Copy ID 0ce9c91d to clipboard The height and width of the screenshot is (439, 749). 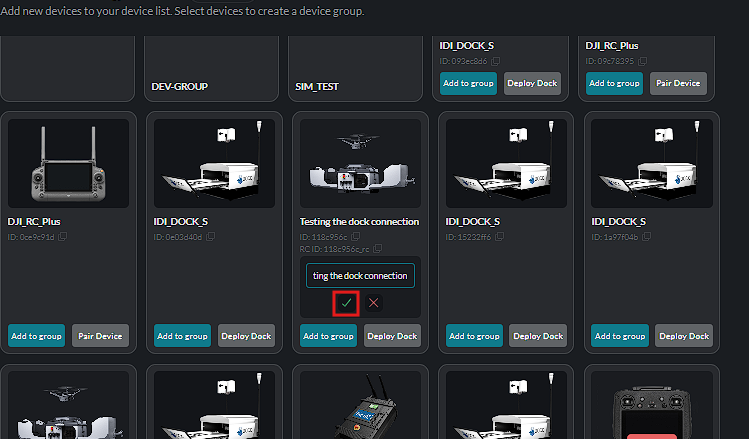tap(63, 236)
